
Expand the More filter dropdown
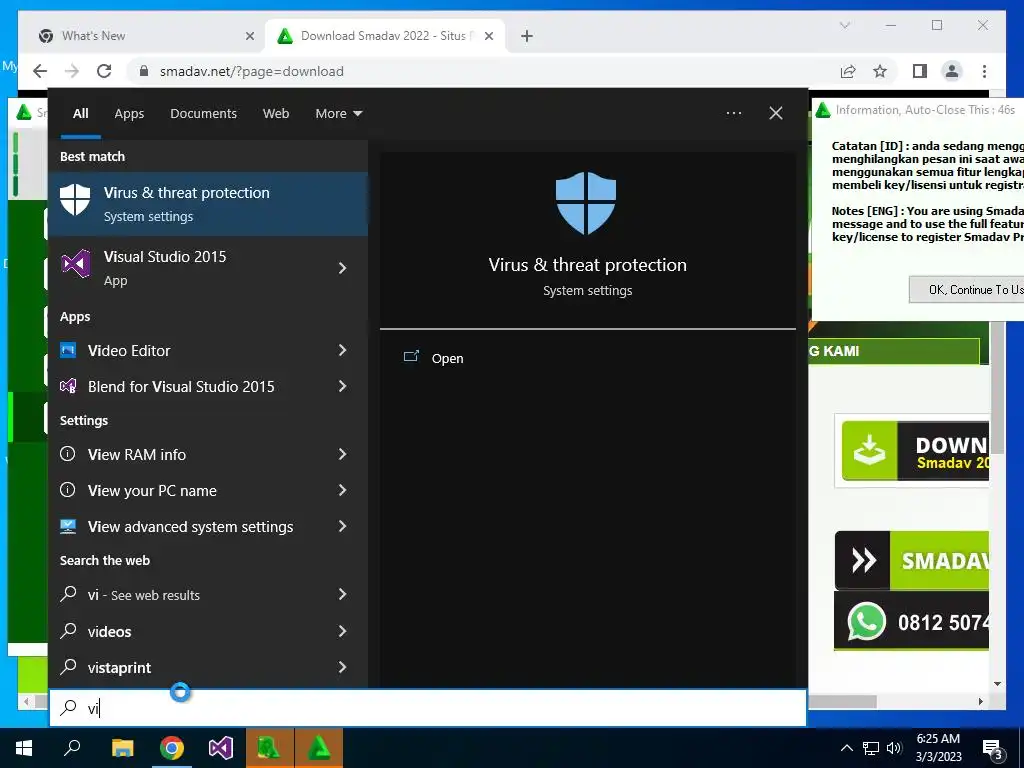point(338,114)
